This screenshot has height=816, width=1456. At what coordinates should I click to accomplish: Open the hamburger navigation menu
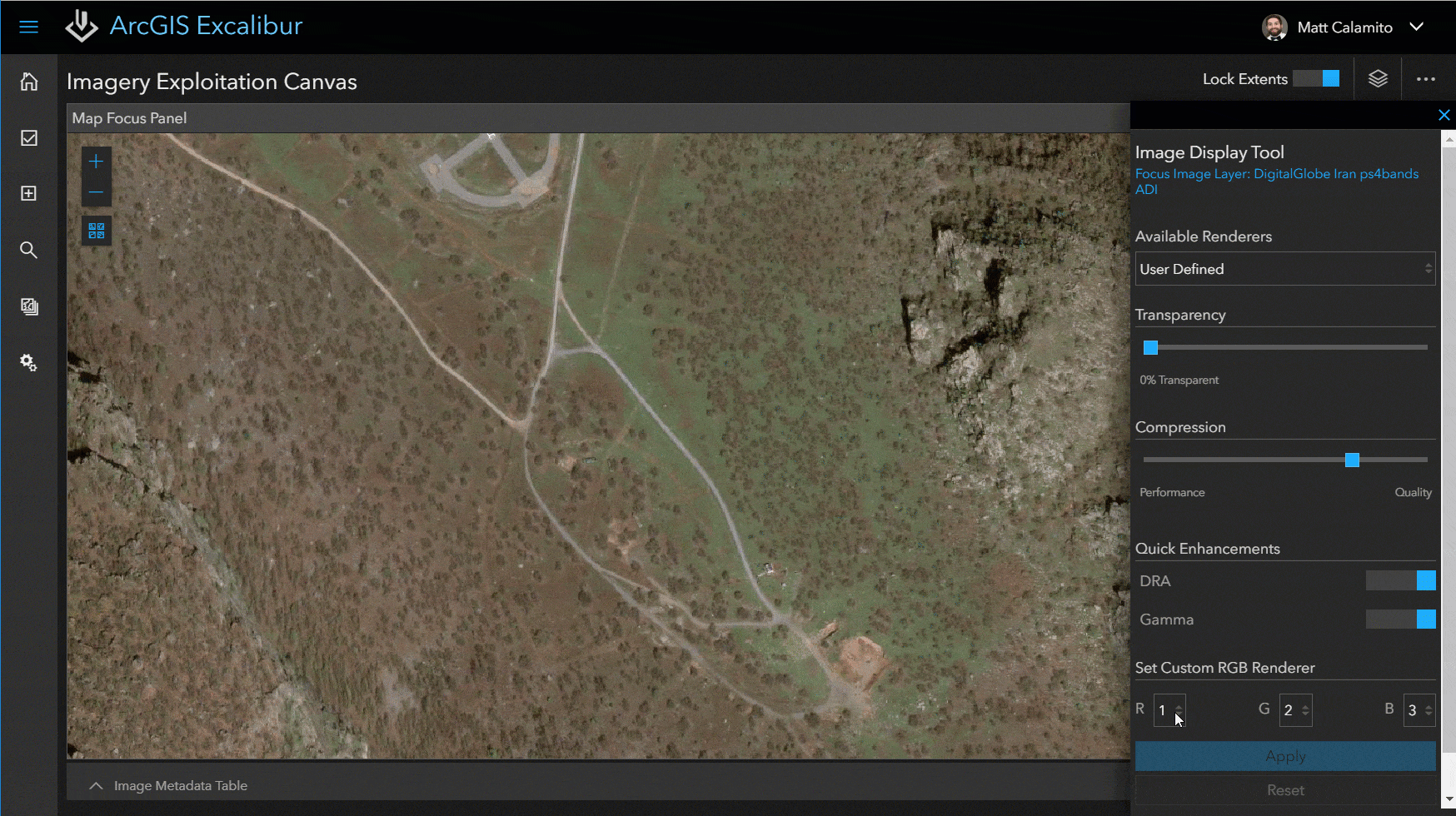pyautogui.click(x=28, y=27)
